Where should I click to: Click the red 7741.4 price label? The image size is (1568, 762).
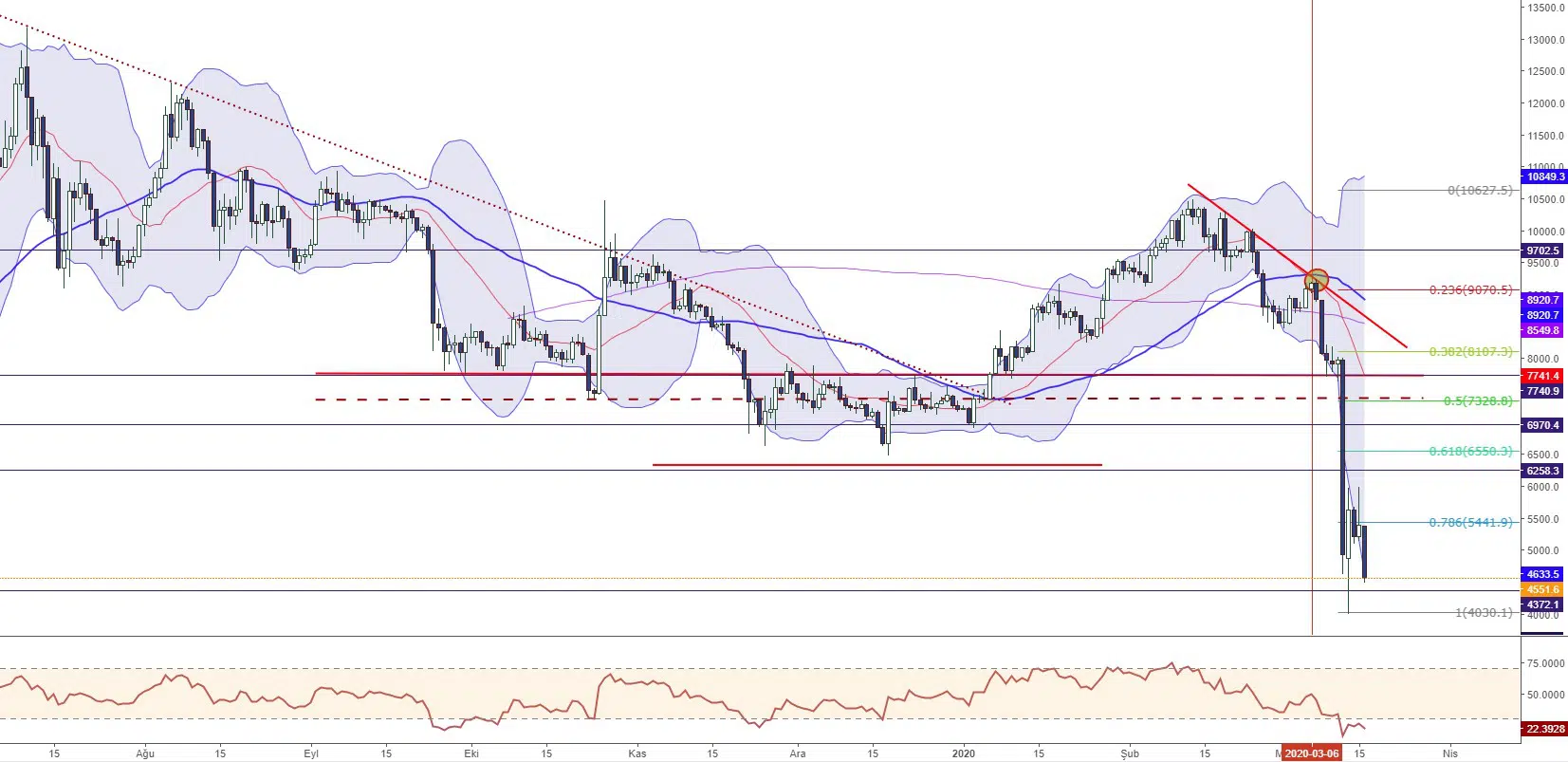tap(1542, 377)
